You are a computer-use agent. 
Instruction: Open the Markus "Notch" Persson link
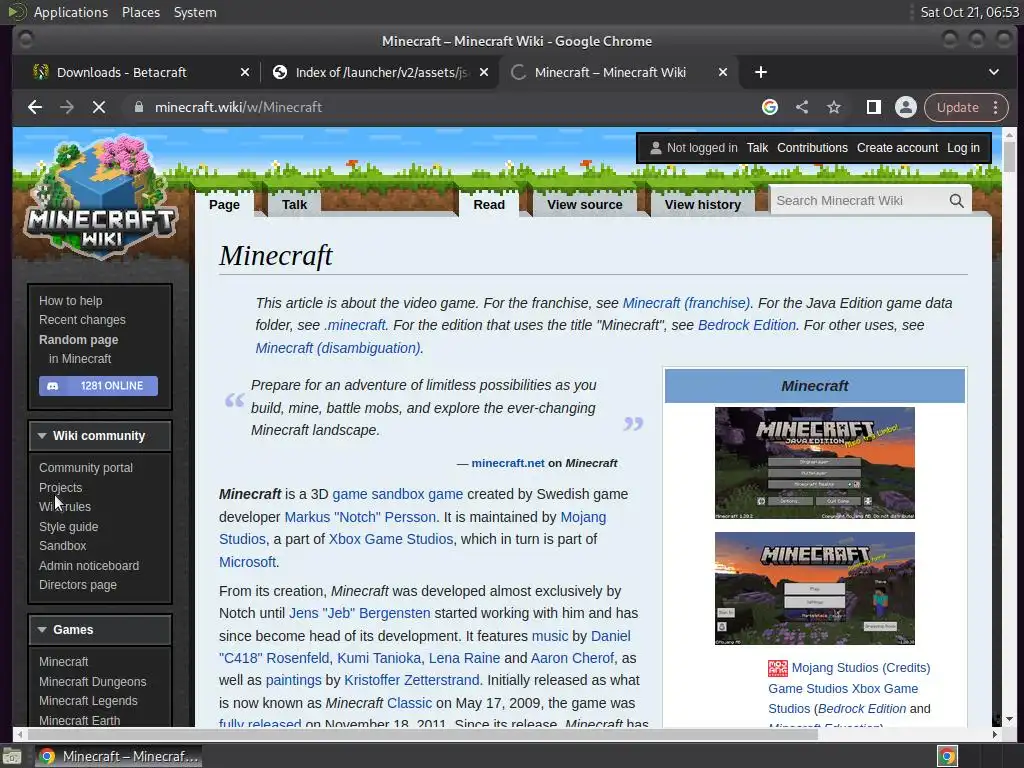tap(360, 517)
